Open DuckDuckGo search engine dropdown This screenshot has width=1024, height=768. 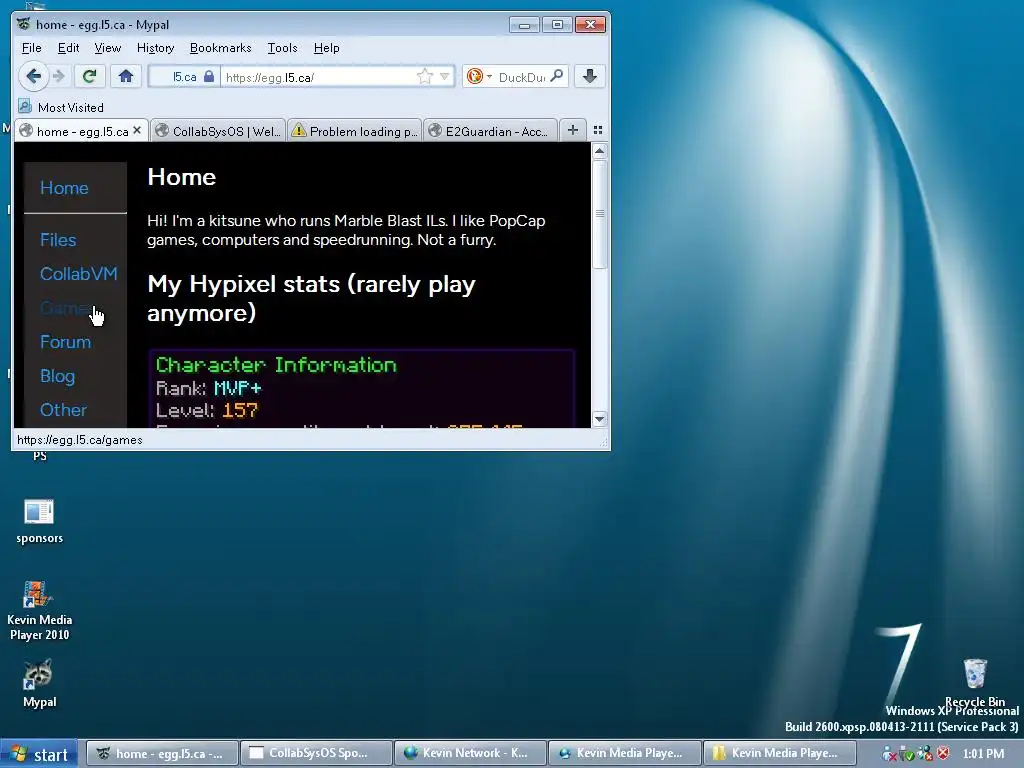[x=479, y=76]
